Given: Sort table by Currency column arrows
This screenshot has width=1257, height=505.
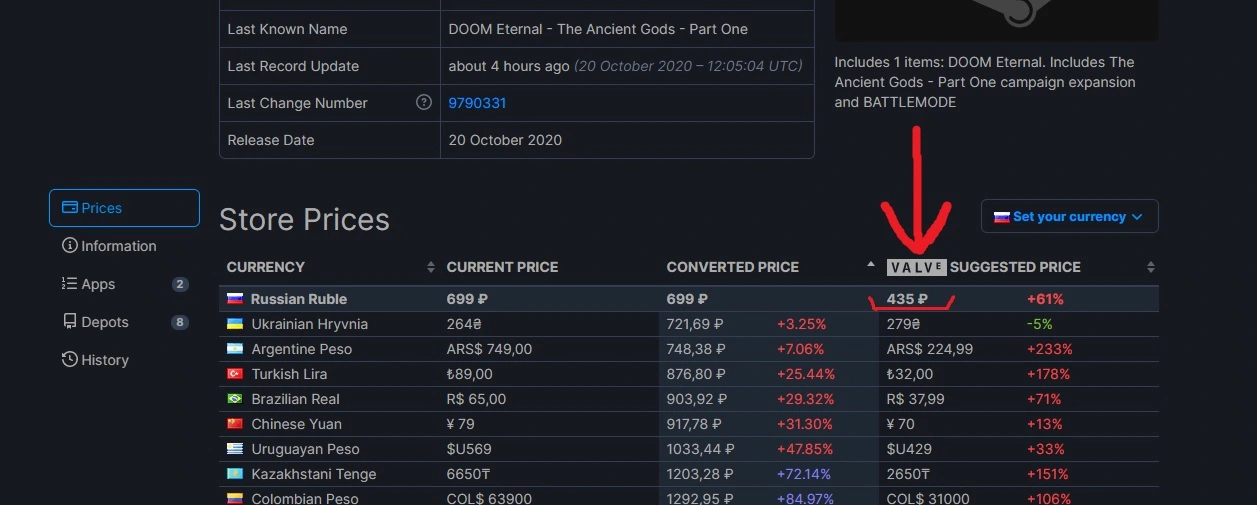Looking at the screenshot, I should [x=431, y=267].
